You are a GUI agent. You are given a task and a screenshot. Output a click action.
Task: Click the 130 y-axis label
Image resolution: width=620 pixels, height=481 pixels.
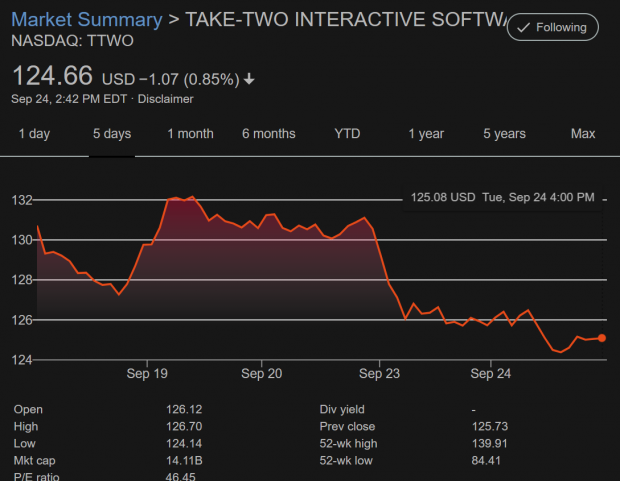pos(22,240)
